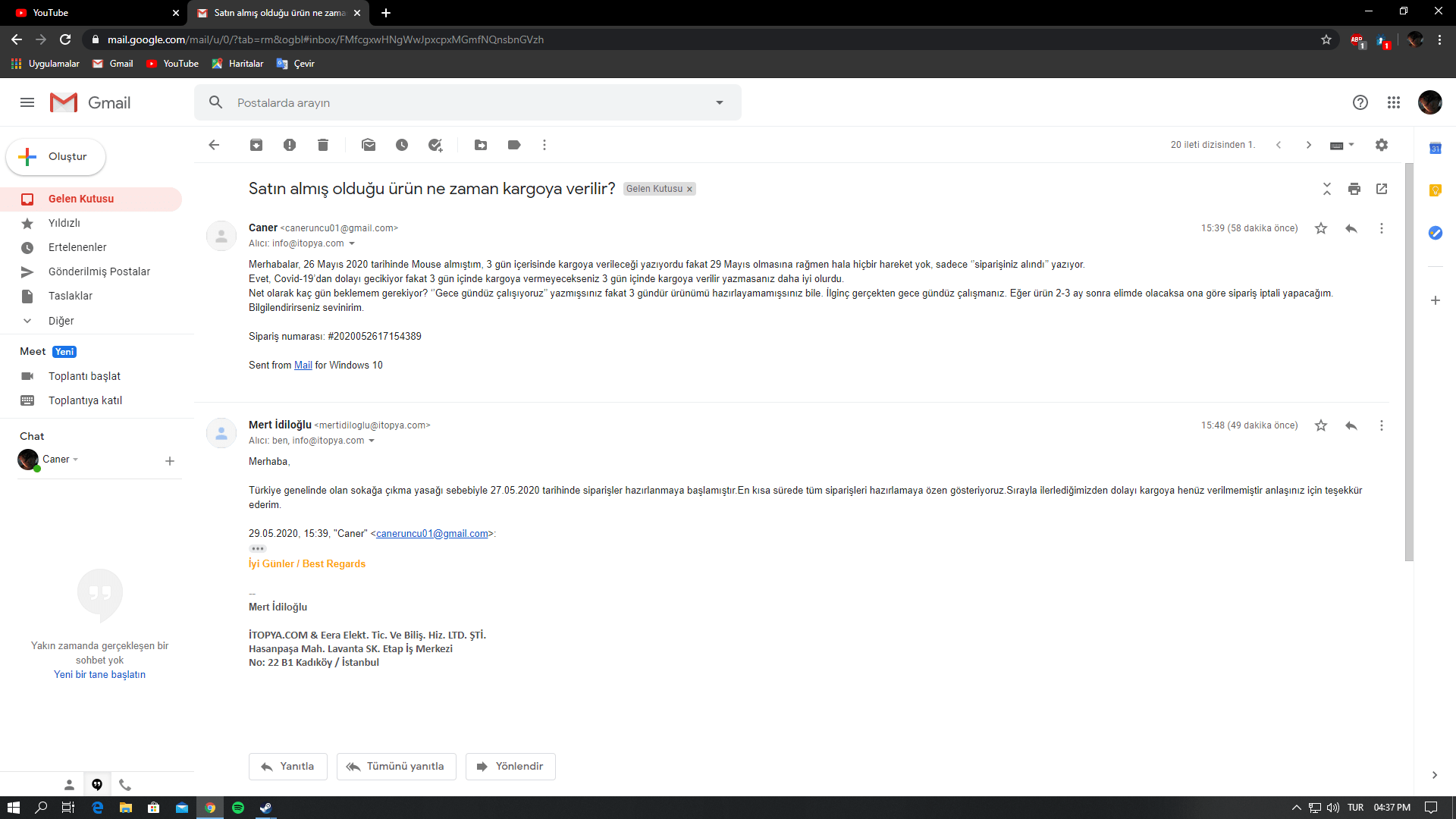
Task: Click the Yanıtla reply button
Action: 287,766
